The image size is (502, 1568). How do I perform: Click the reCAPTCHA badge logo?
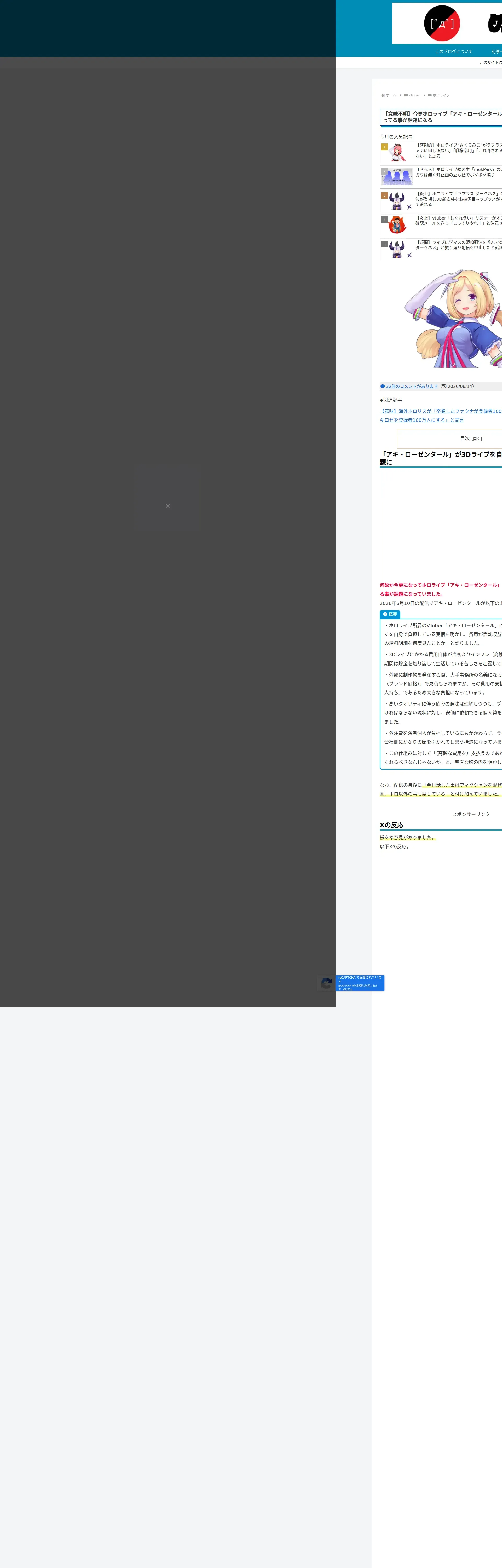[327, 983]
